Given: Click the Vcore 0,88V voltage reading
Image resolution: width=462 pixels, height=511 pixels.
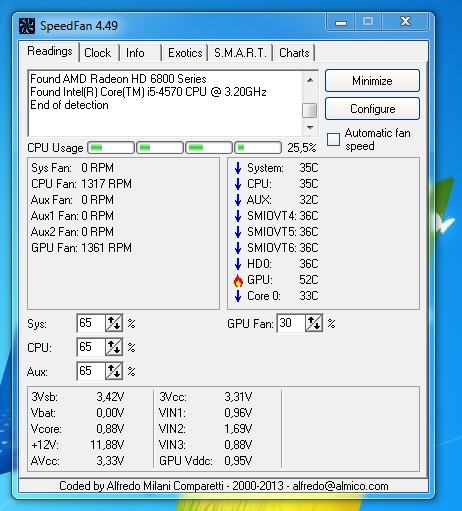Looking at the screenshot, I should (77, 429).
